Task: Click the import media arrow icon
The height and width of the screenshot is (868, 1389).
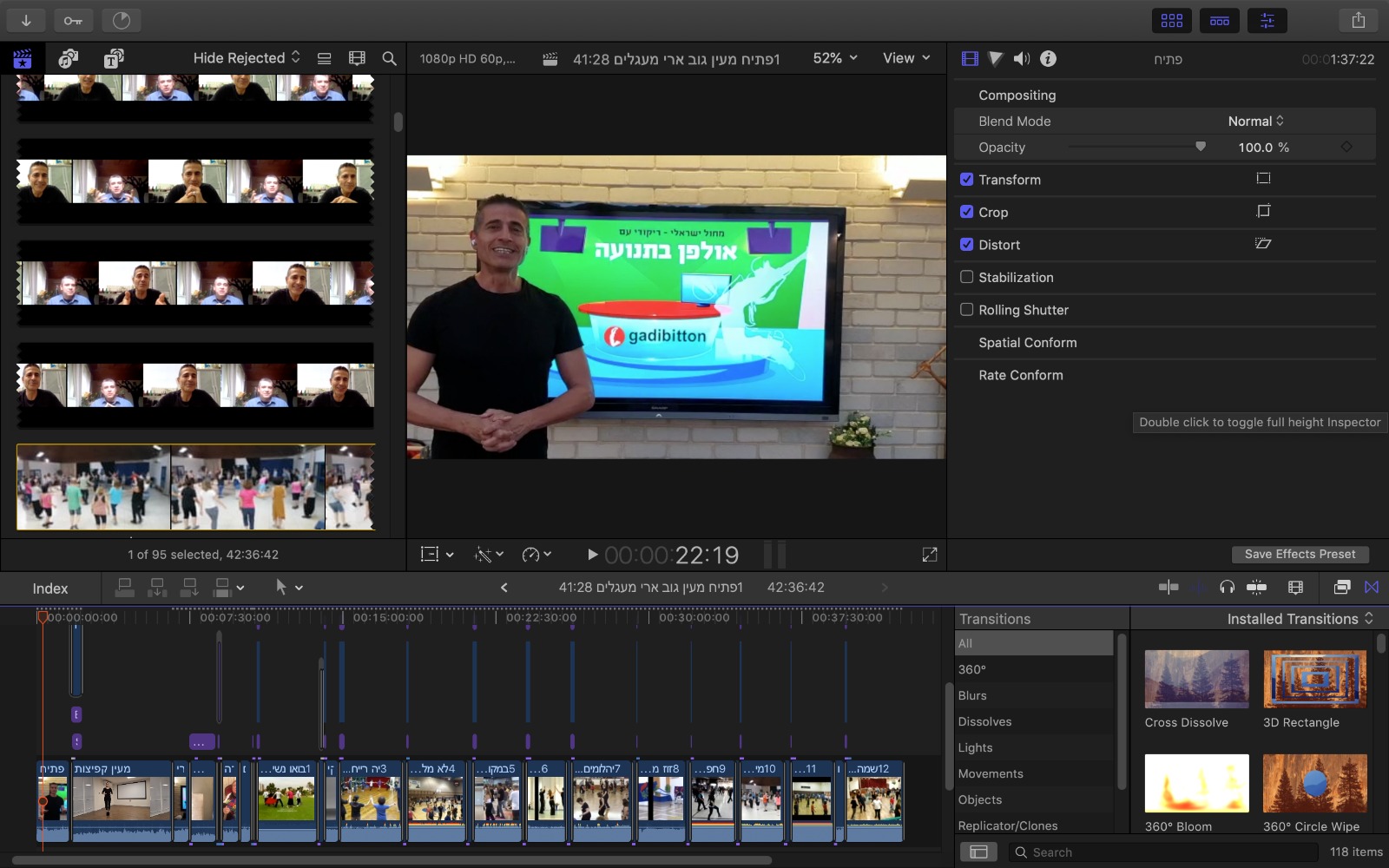Action: coord(26,20)
